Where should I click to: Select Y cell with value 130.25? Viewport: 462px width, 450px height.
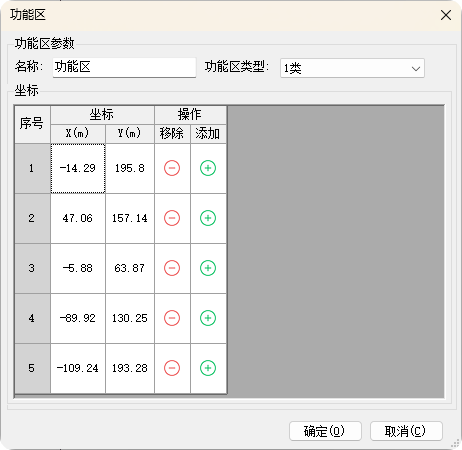tap(130, 318)
